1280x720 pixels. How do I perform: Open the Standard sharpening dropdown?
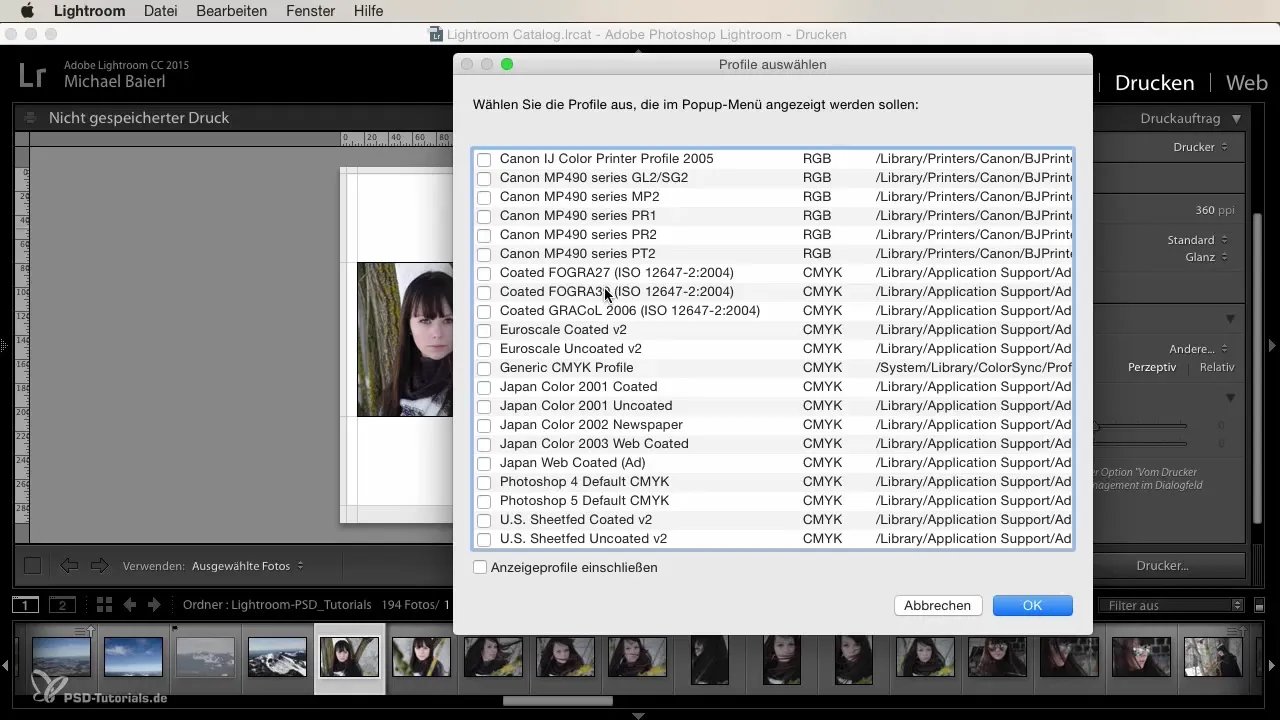1197,240
